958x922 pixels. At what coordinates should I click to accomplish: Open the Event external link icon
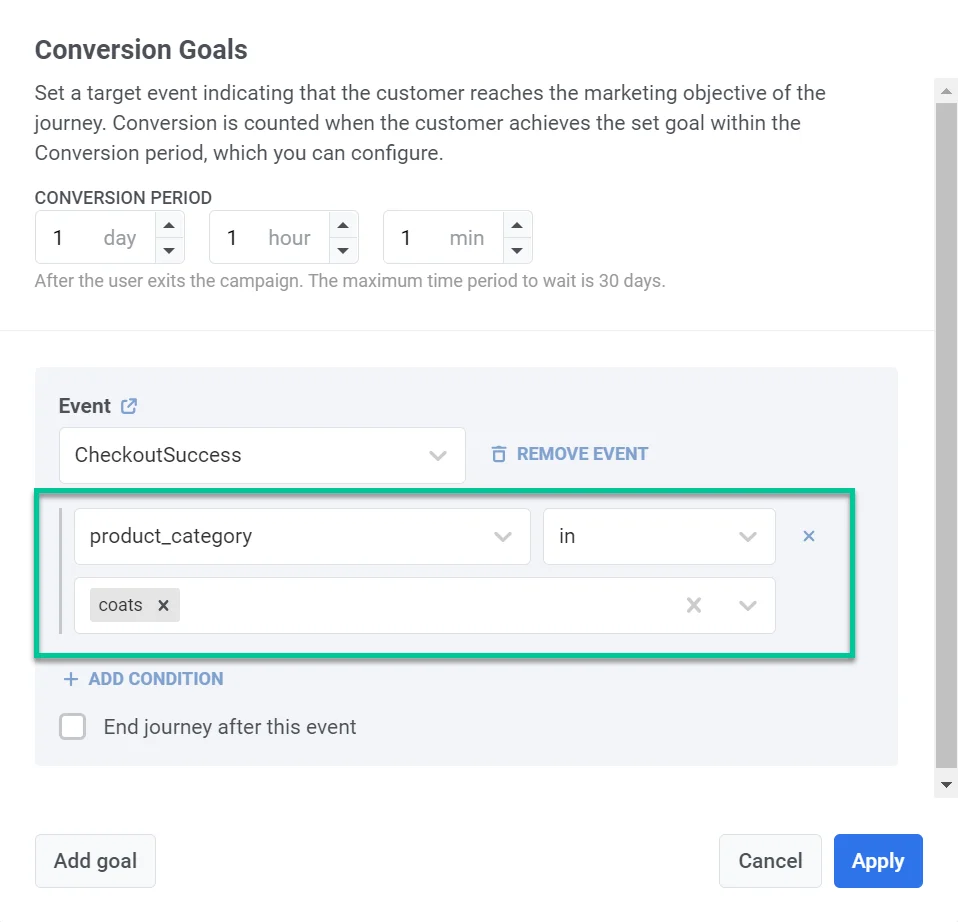[x=129, y=406]
